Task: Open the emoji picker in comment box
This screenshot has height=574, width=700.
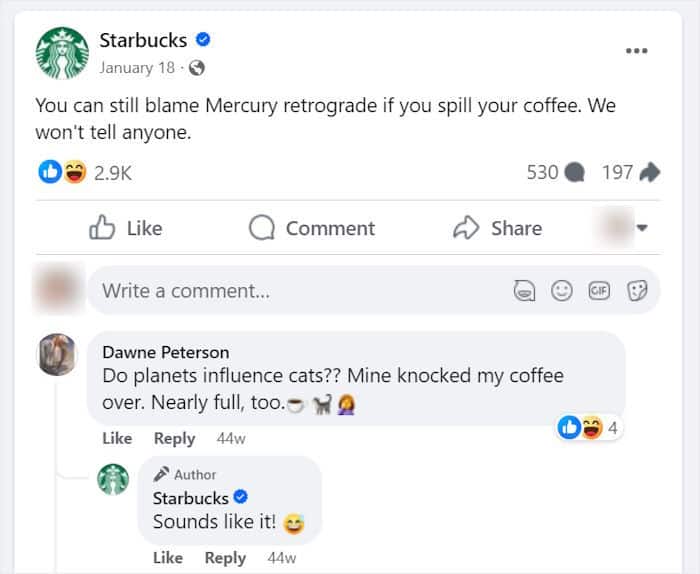Action: coord(562,291)
